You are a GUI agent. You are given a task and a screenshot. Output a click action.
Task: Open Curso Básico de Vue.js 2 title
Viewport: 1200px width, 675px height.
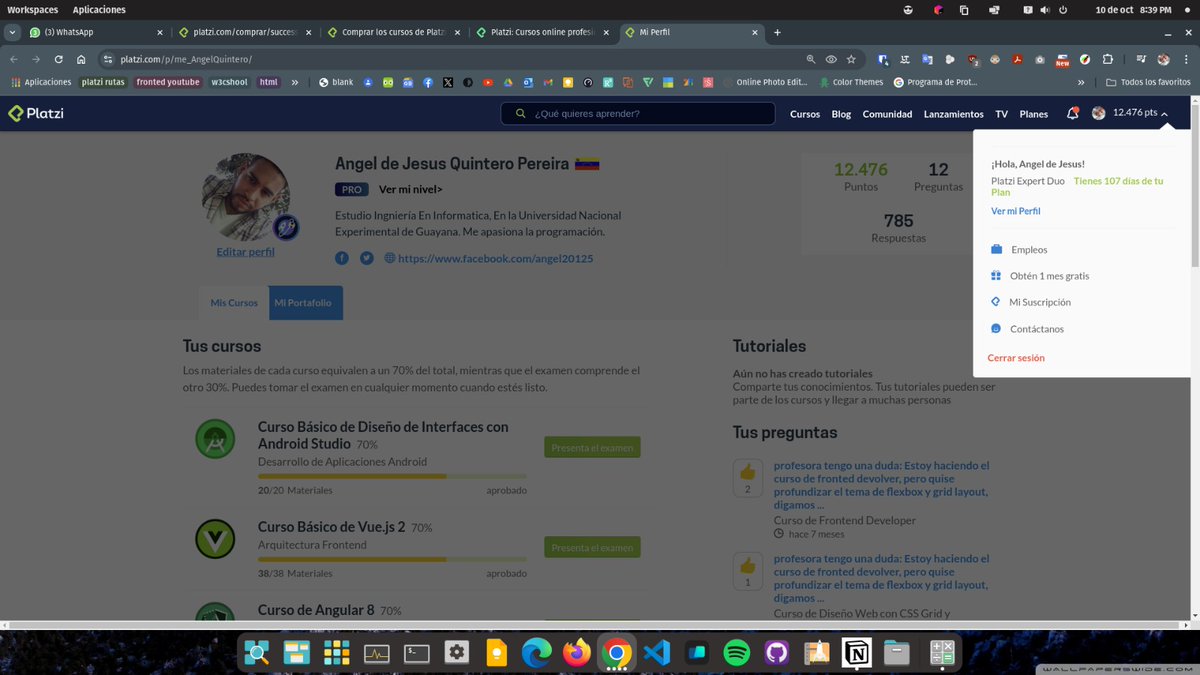pyautogui.click(x=331, y=527)
